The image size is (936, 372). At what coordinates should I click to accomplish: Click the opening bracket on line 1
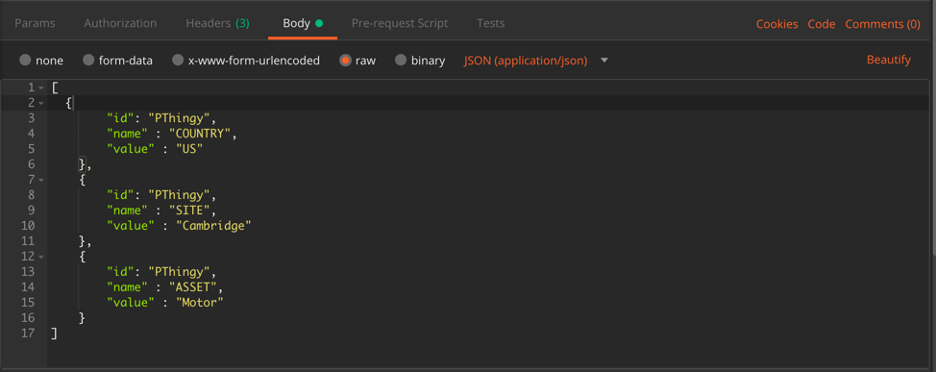pos(55,88)
